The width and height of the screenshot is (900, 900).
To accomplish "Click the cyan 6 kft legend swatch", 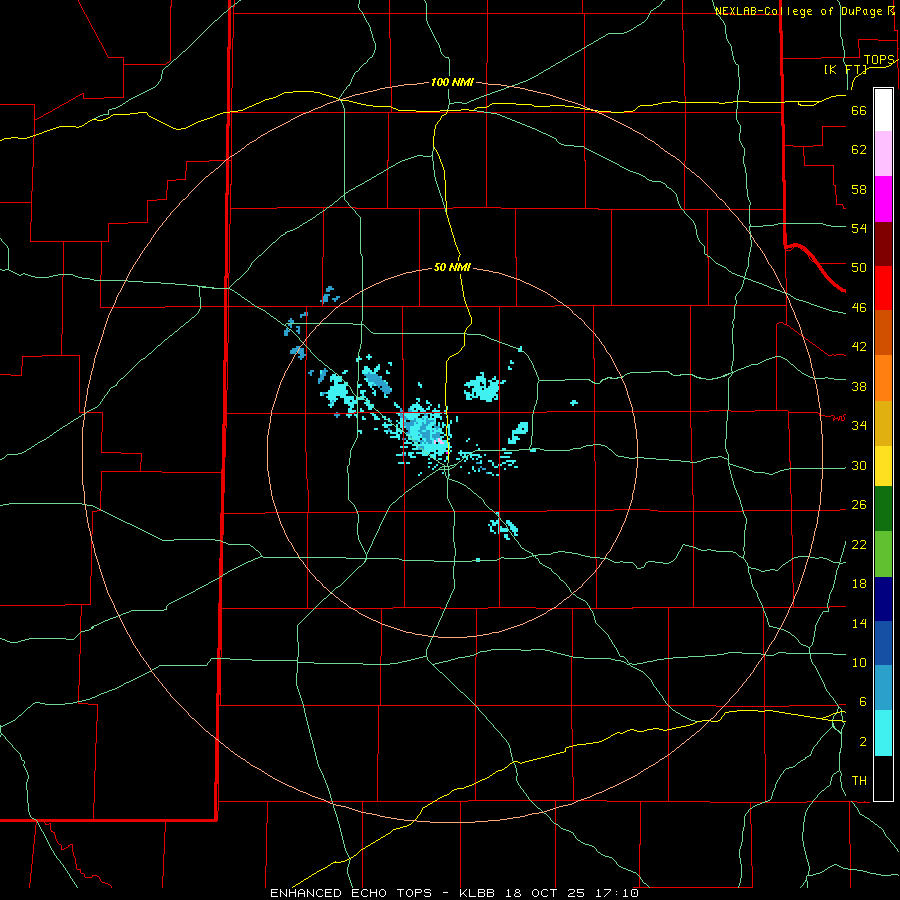I will click(883, 733).
